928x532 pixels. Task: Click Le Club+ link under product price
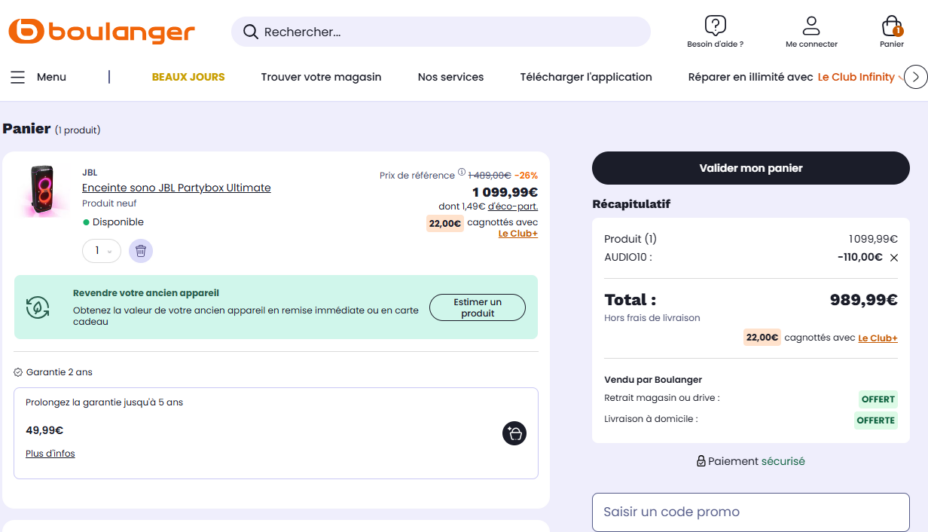[x=518, y=234]
